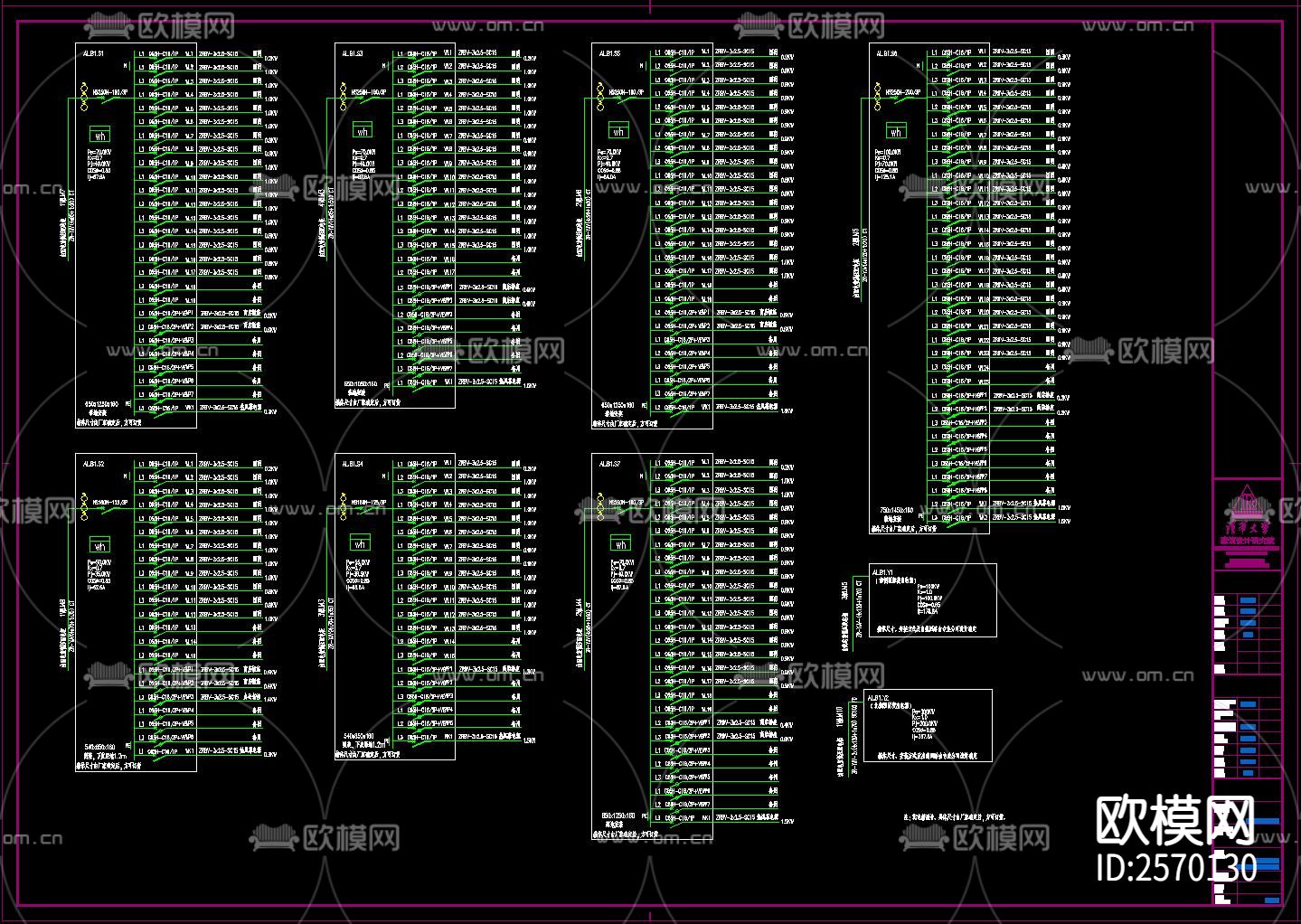Click the ALB1.Y2 box title label
The width and height of the screenshot is (1301, 924).
click(x=879, y=699)
